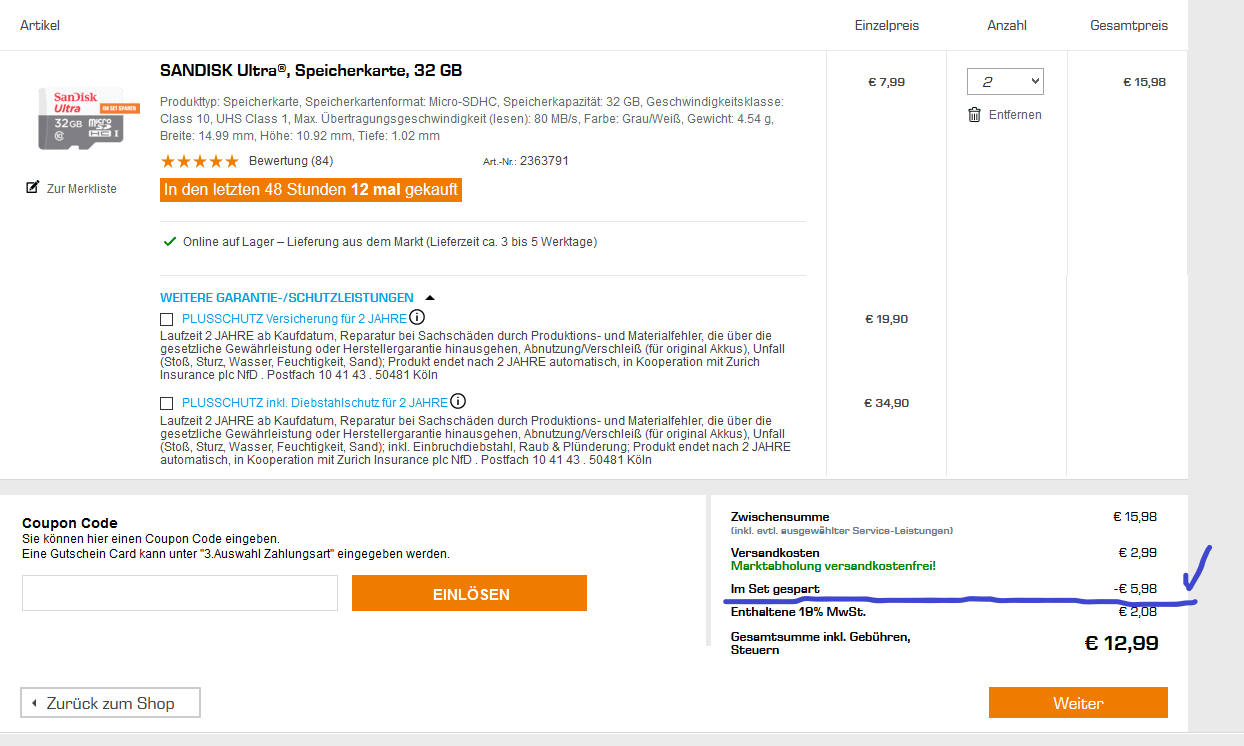Click the Entfernen link text

point(1015,115)
